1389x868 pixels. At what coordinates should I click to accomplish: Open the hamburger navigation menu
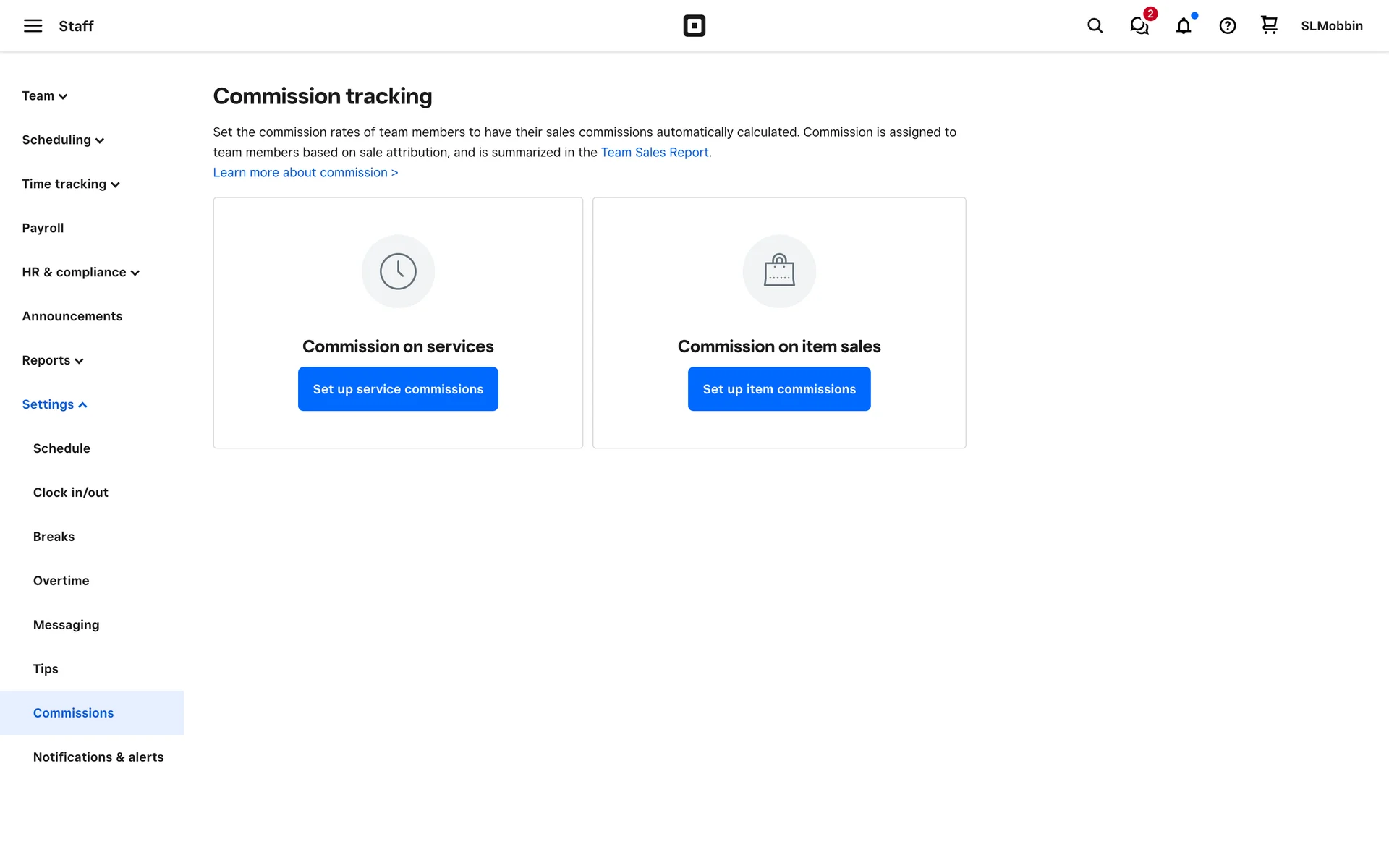pyautogui.click(x=33, y=26)
